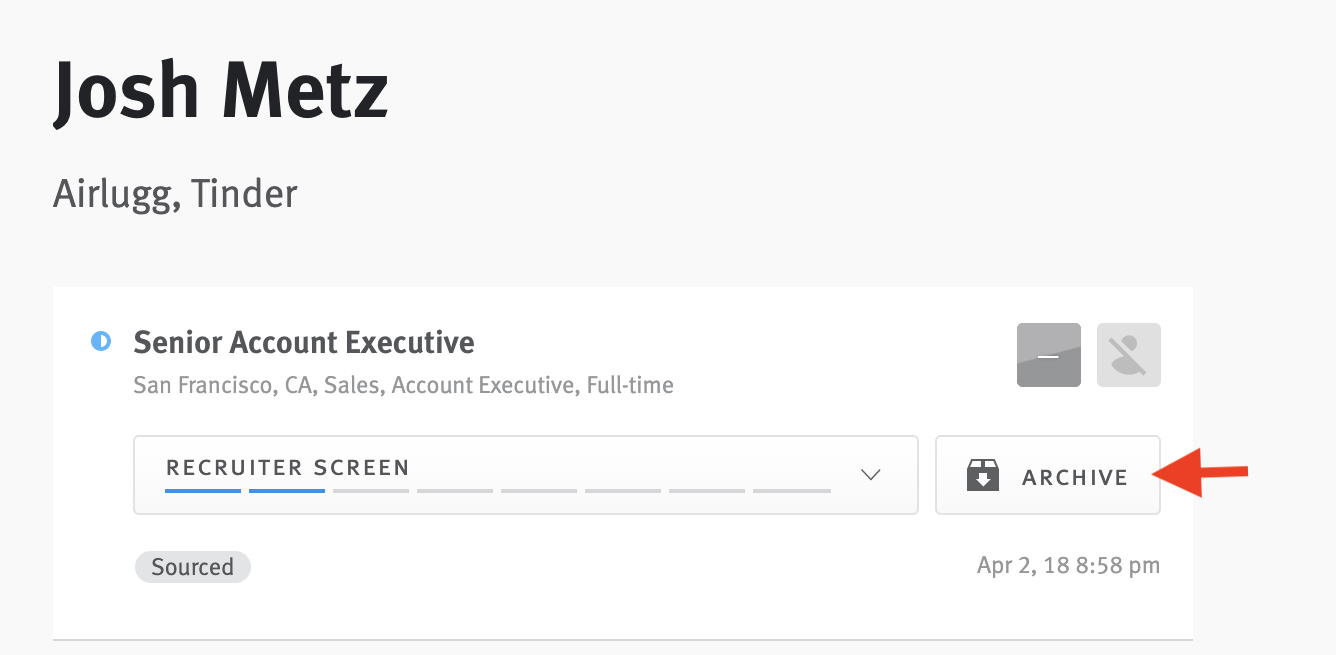Click the Apr 2 timestamp
Image resolution: width=1336 pixels, height=655 pixels.
click(1068, 564)
